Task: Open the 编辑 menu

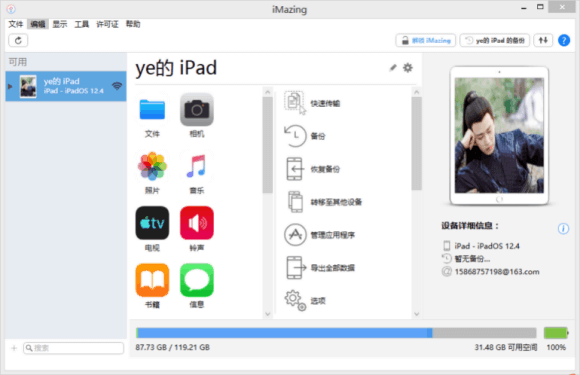Action: coord(38,24)
